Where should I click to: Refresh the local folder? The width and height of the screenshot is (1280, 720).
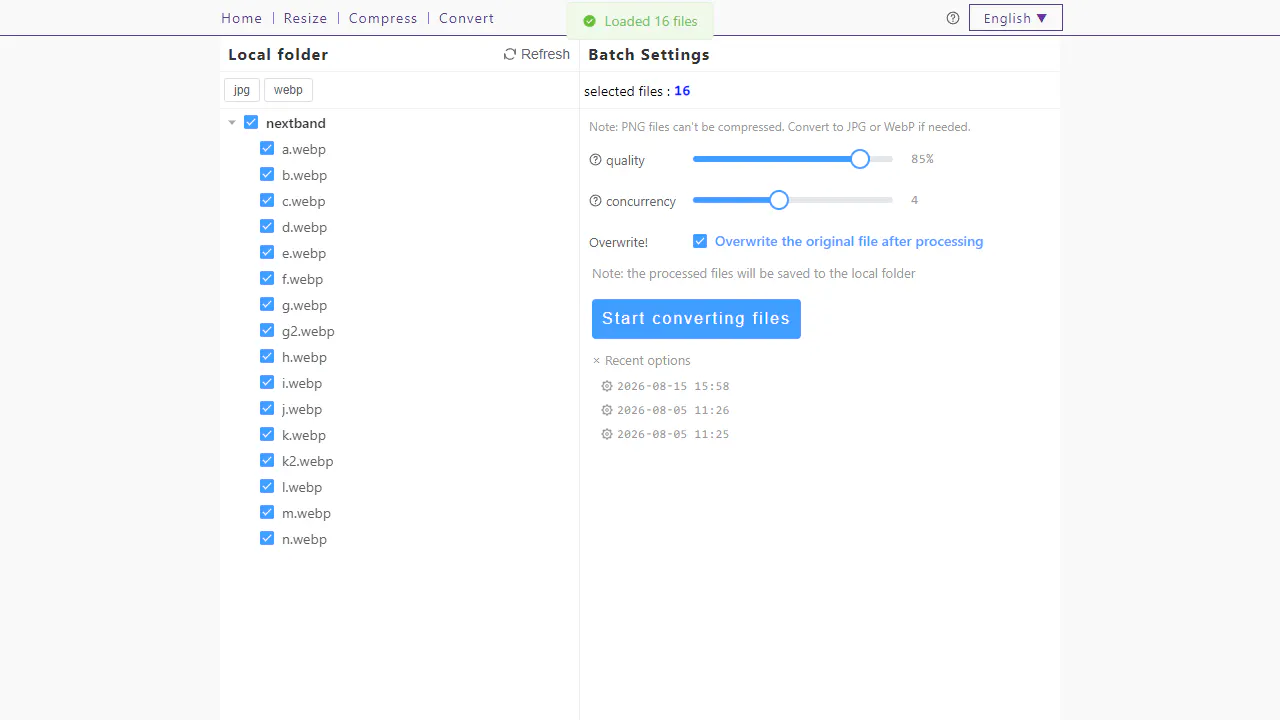[x=537, y=54]
